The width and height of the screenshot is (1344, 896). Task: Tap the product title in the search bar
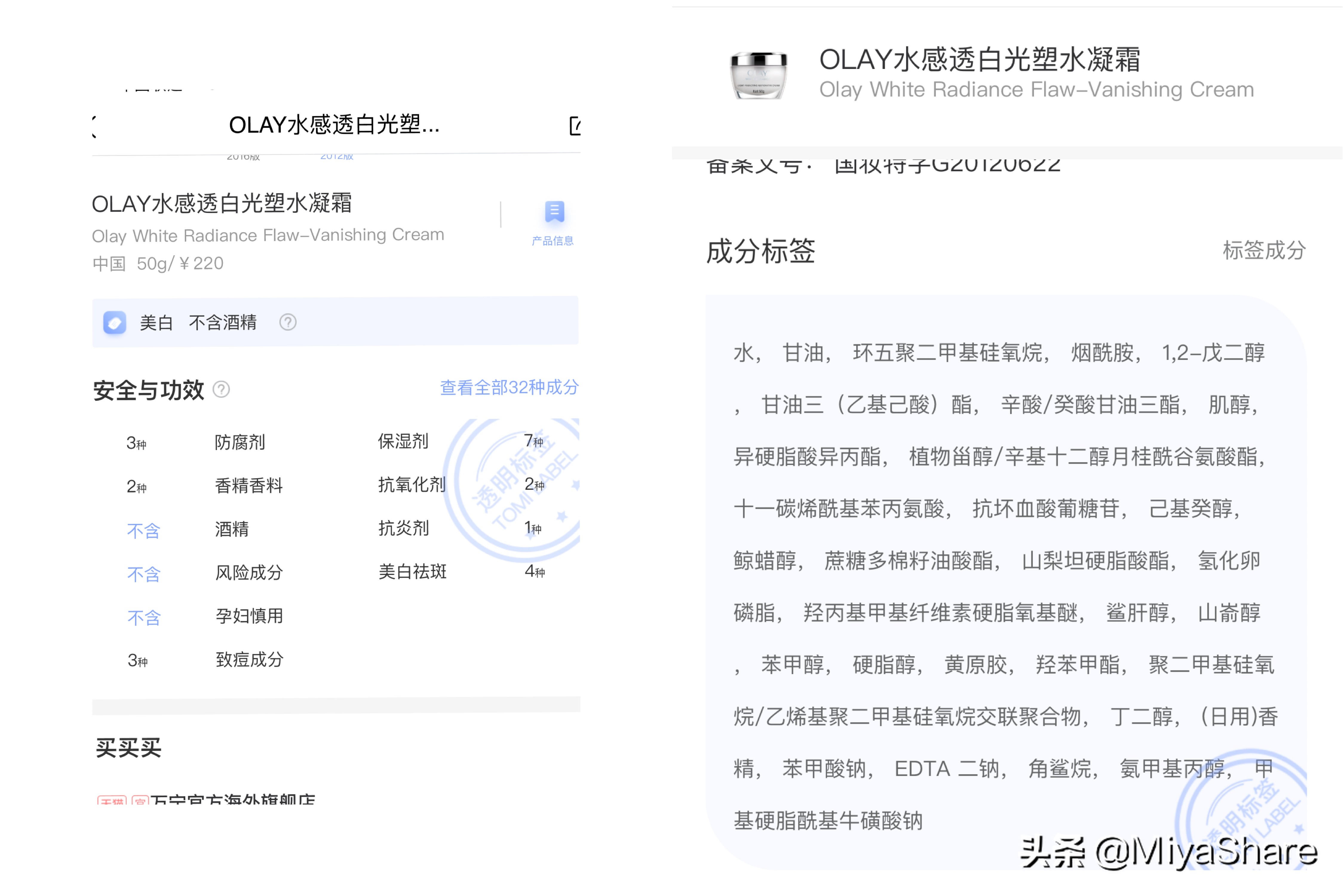point(334,126)
